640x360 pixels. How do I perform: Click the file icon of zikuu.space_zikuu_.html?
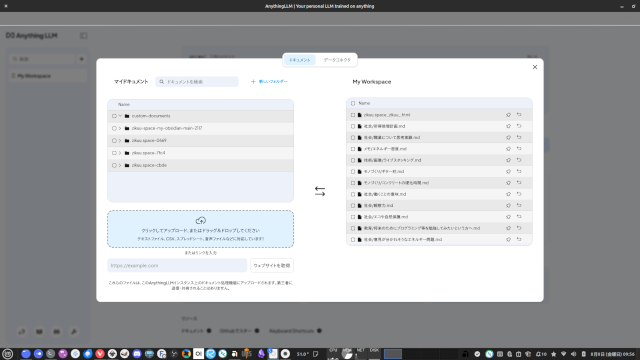(360, 115)
